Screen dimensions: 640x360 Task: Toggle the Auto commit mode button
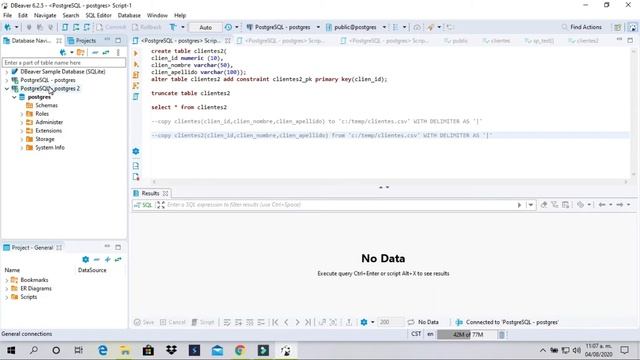coord(205,27)
